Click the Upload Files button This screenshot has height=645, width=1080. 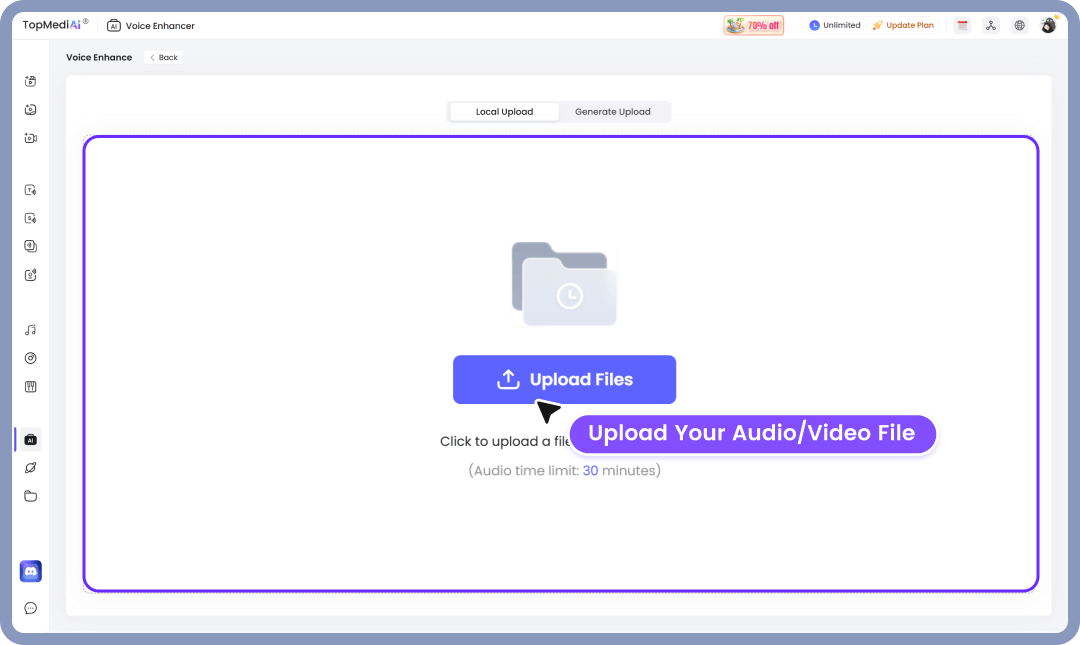click(x=564, y=379)
